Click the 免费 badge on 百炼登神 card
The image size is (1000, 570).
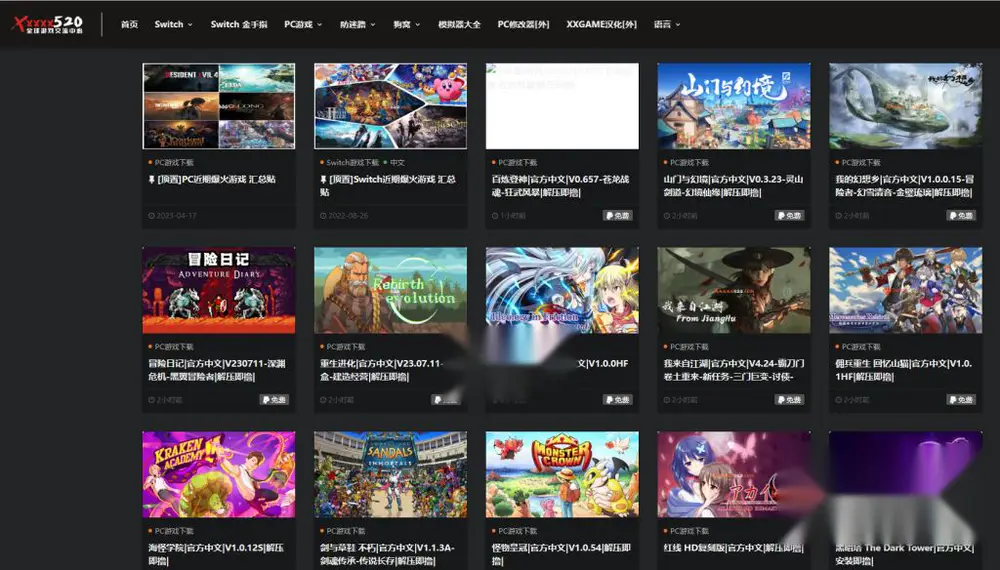617,216
